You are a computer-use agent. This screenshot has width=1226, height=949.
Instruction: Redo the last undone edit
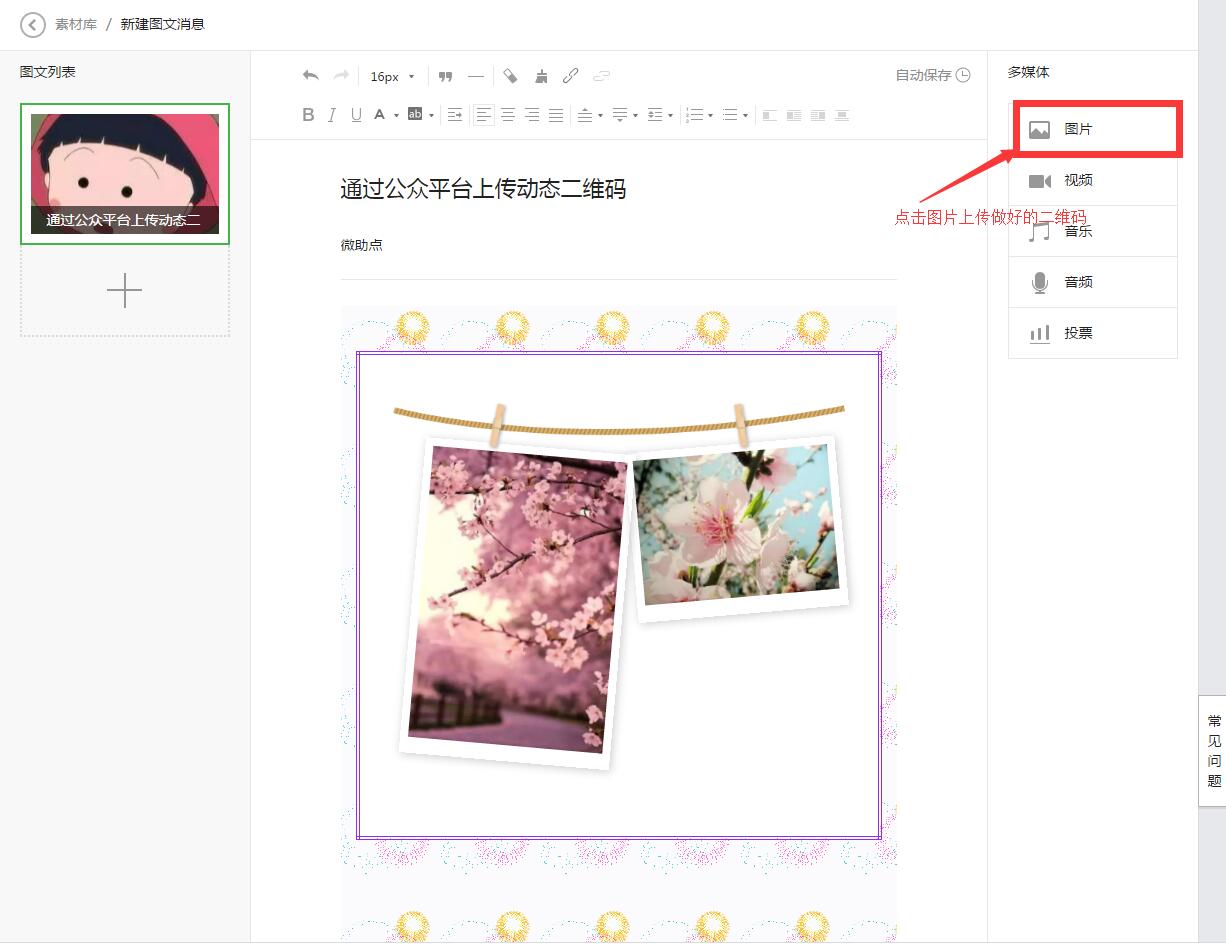coord(341,76)
